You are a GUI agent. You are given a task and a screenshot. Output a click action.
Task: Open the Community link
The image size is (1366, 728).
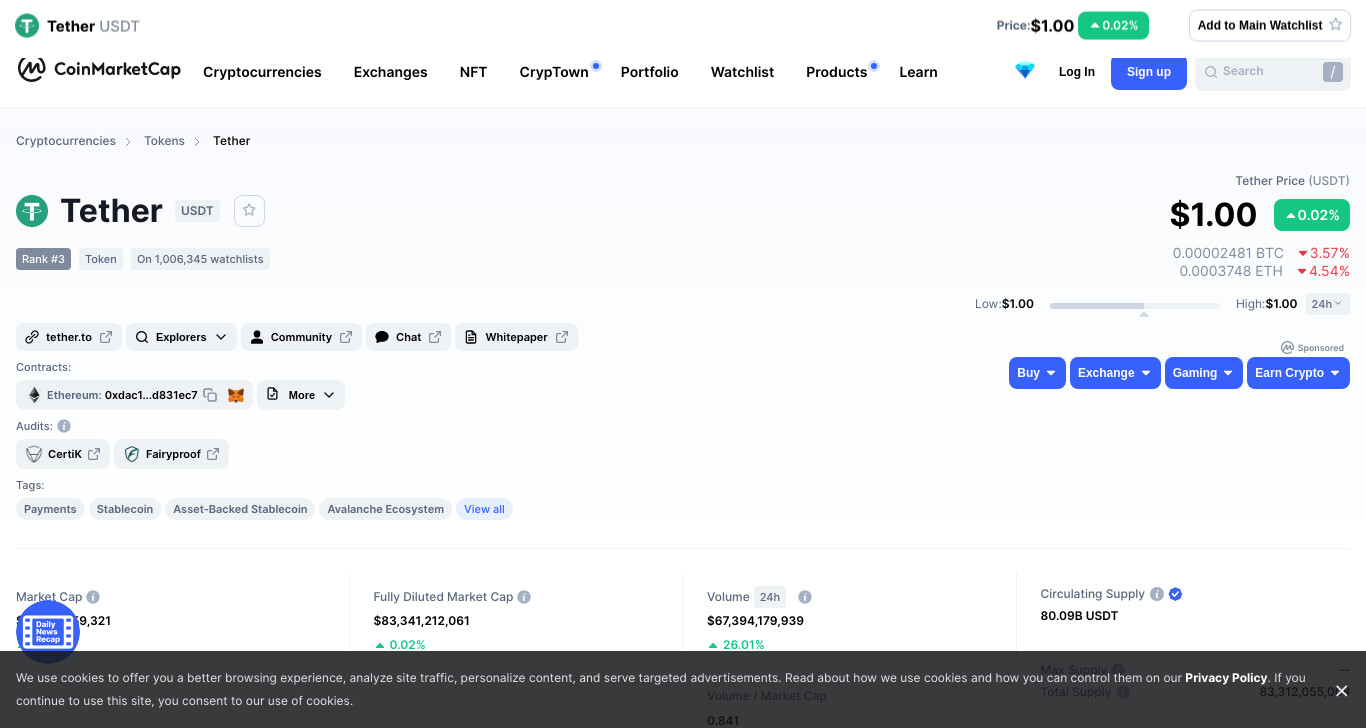[x=301, y=337]
